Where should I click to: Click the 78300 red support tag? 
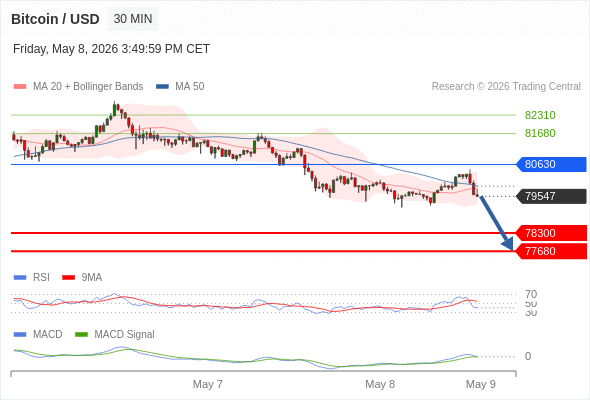point(551,233)
